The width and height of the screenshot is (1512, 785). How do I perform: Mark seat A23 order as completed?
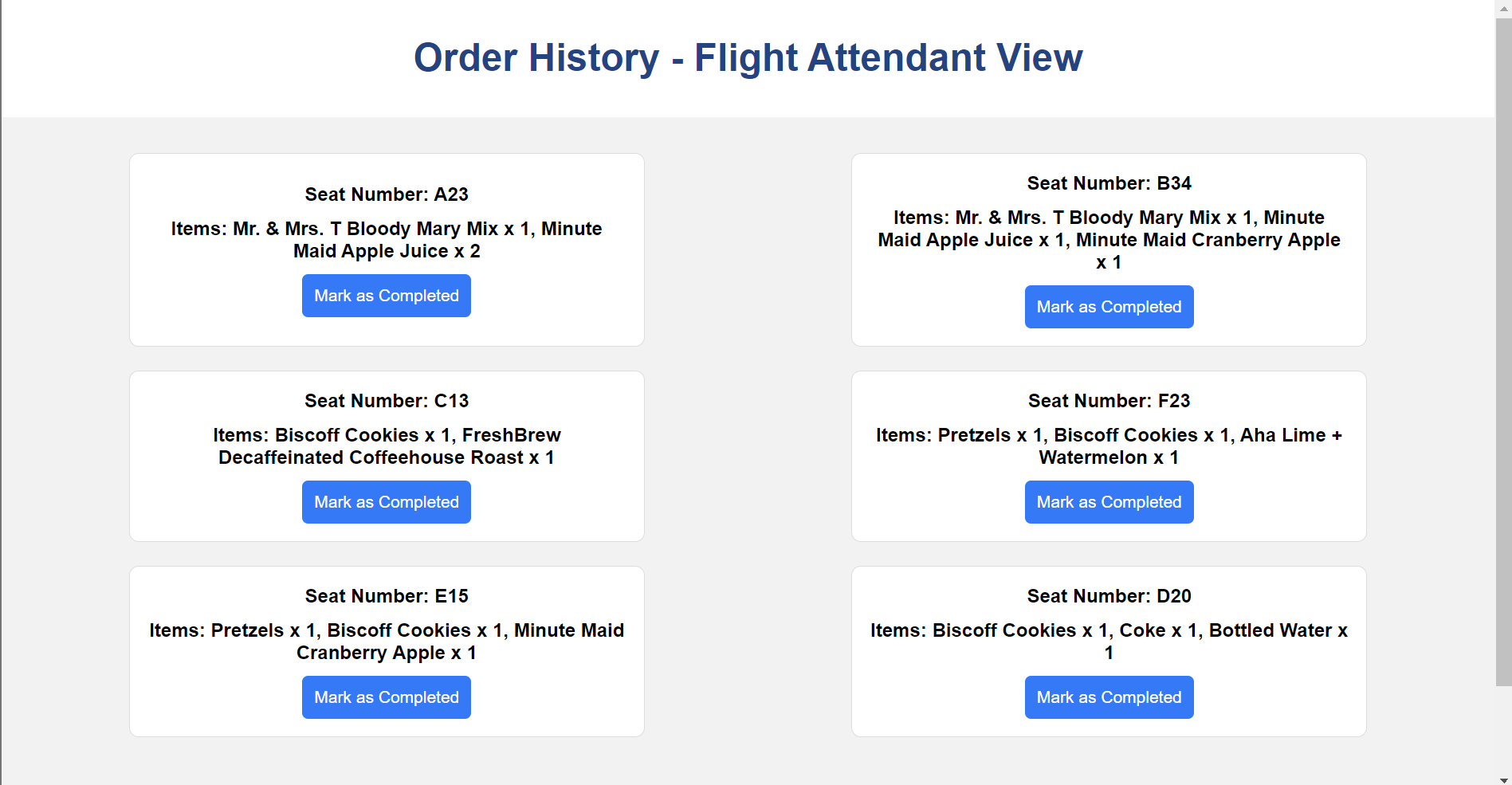387,296
